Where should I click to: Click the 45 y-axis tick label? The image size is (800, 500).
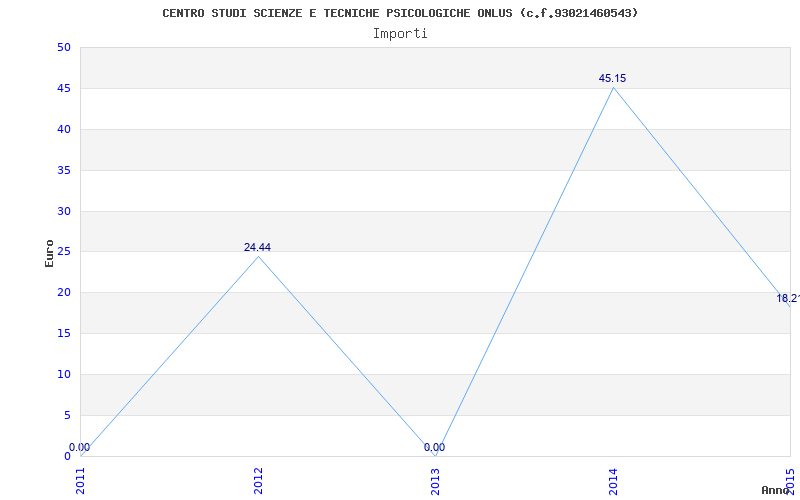click(x=64, y=89)
